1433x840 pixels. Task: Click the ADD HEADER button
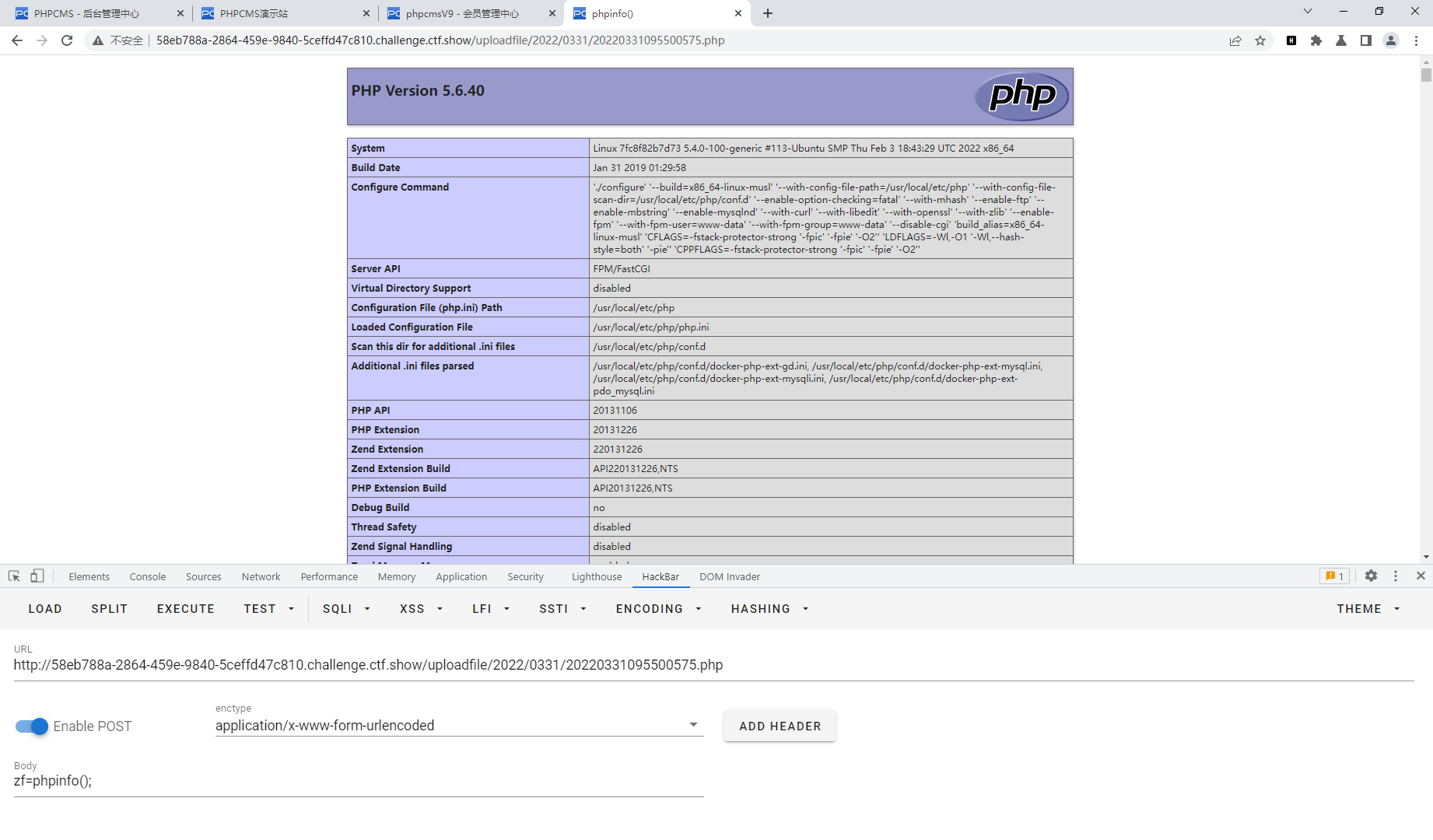(x=779, y=726)
